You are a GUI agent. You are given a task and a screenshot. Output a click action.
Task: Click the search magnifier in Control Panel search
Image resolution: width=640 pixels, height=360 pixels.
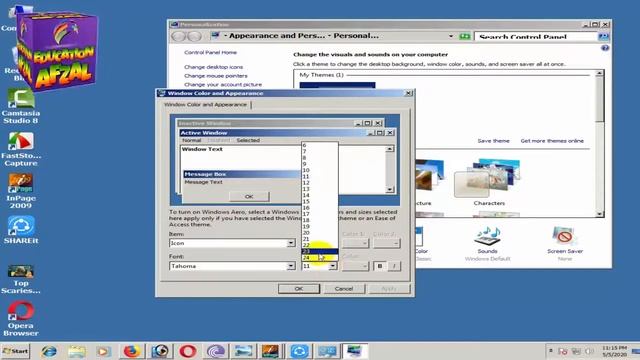[603, 37]
